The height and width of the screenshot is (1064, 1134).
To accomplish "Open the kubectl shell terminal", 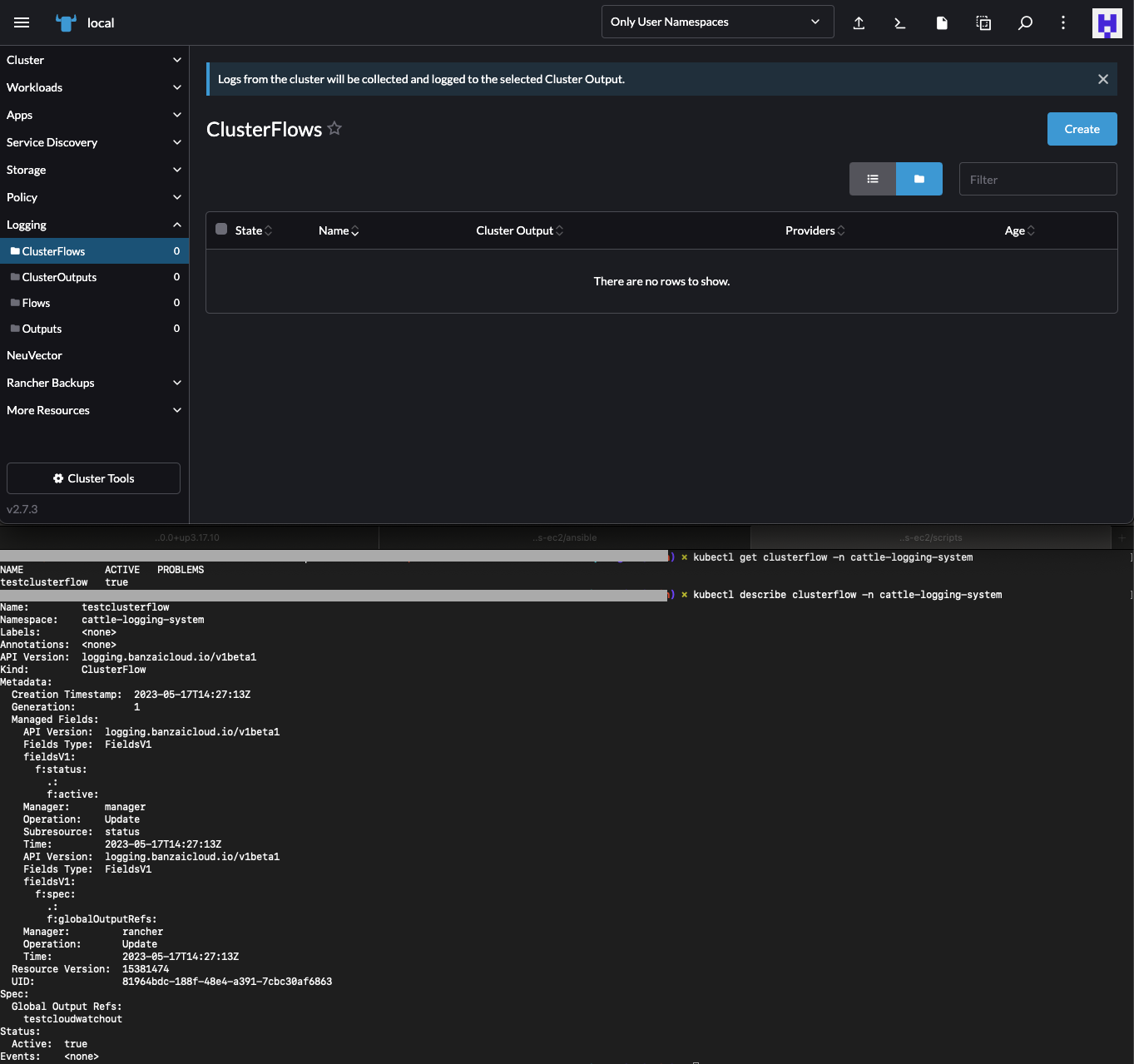I will (x=899, y=22).
